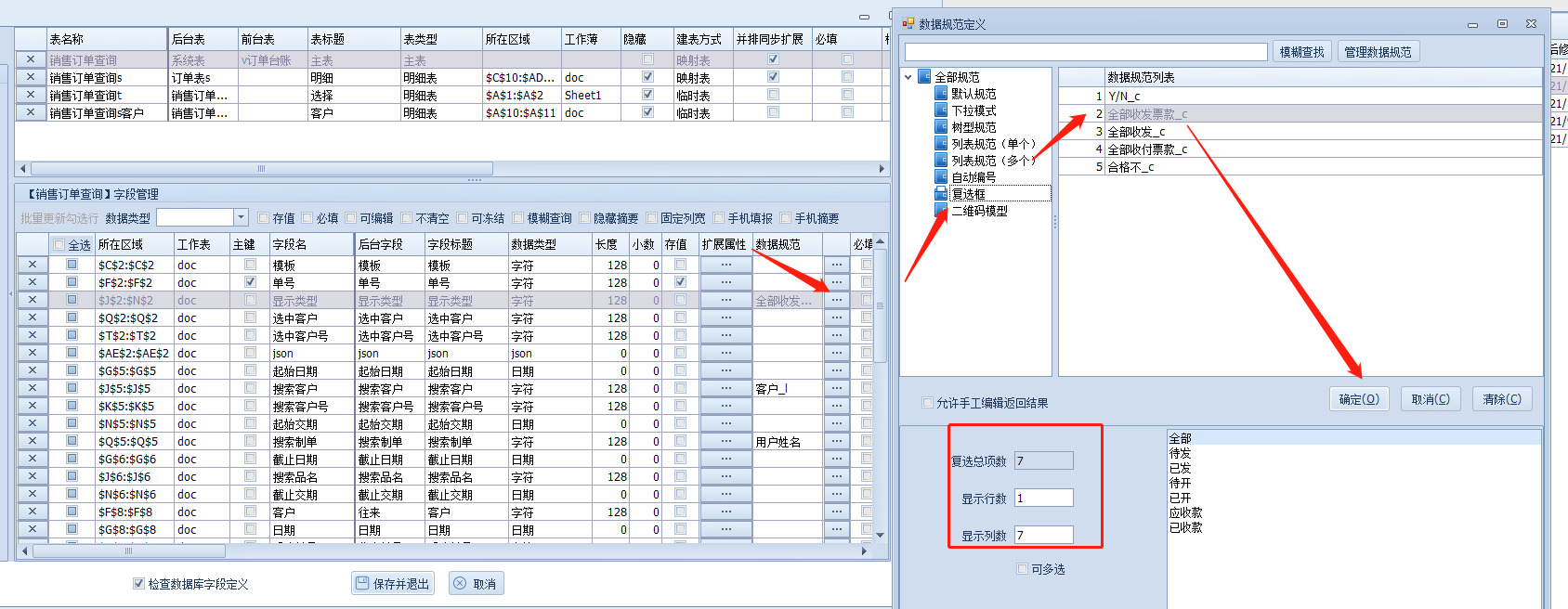1568x609 pixels.
Task: Open the 数据规范 ellipsis for the 显示类型 row
Action: [x=837, y=300]
